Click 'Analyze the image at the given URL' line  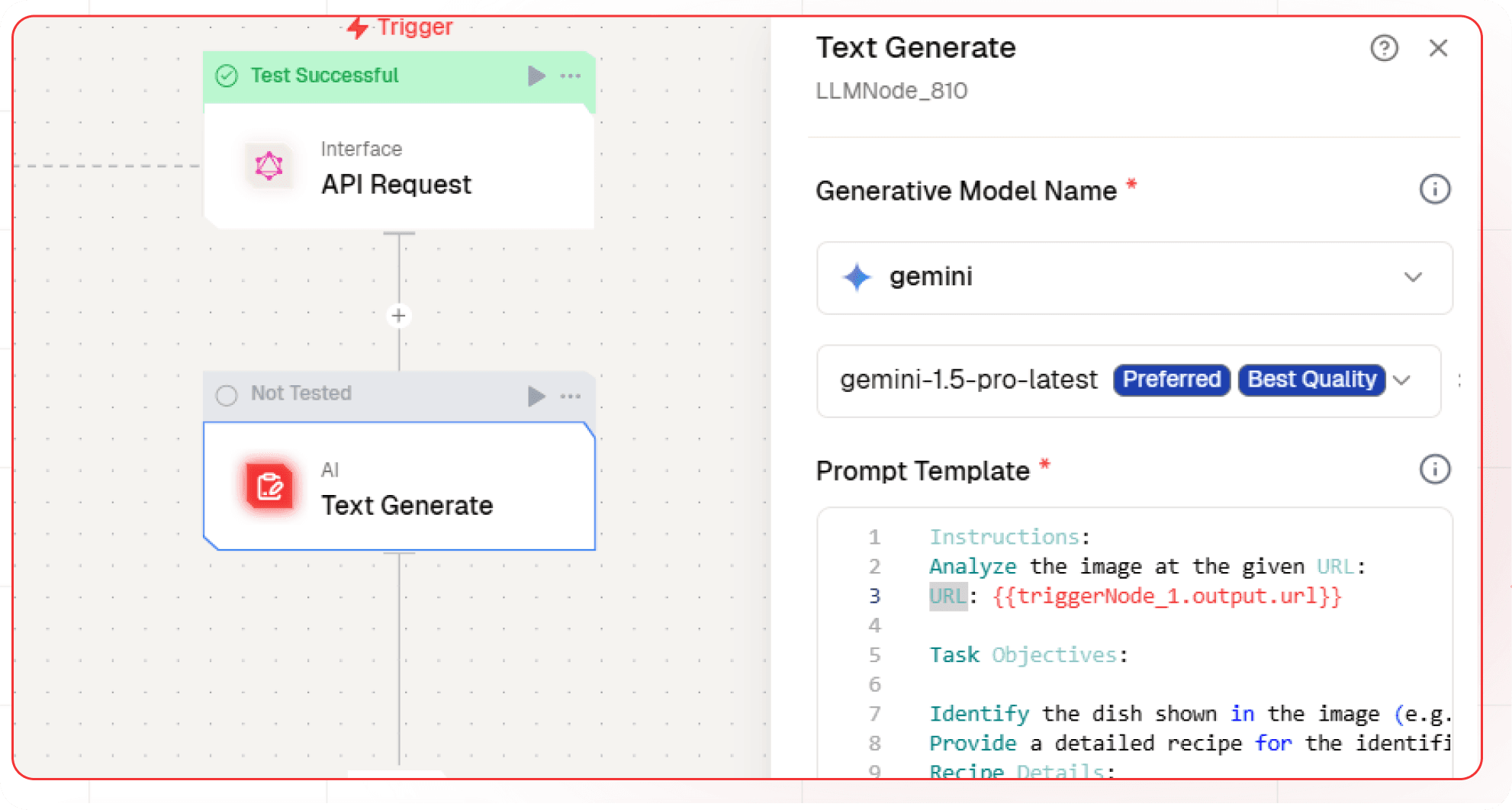tap(1147, 567)
